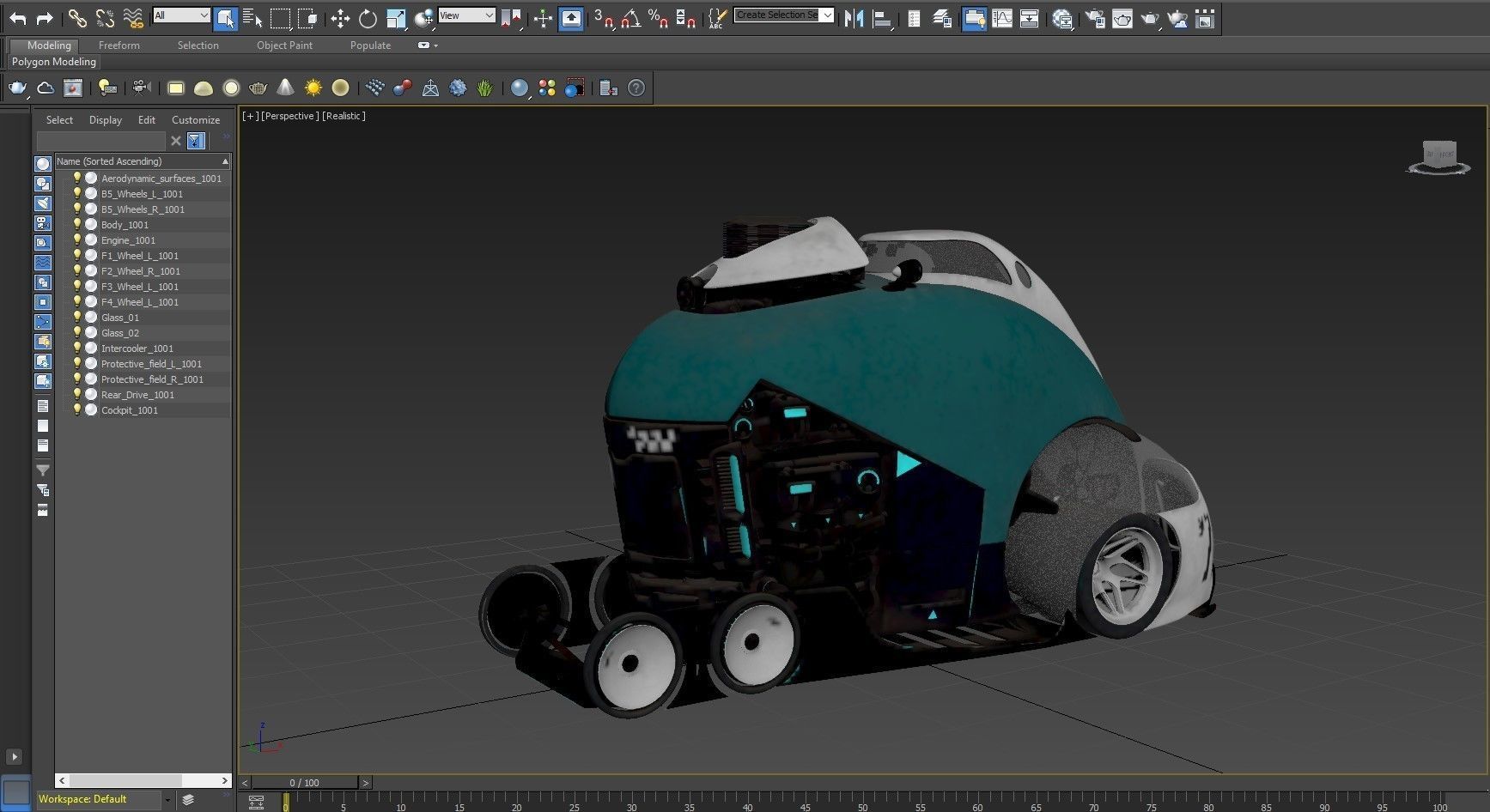Screen dimensions: 1490x812
Task: Activate the Select and Link tool
Action: click(x=77, y=18)
